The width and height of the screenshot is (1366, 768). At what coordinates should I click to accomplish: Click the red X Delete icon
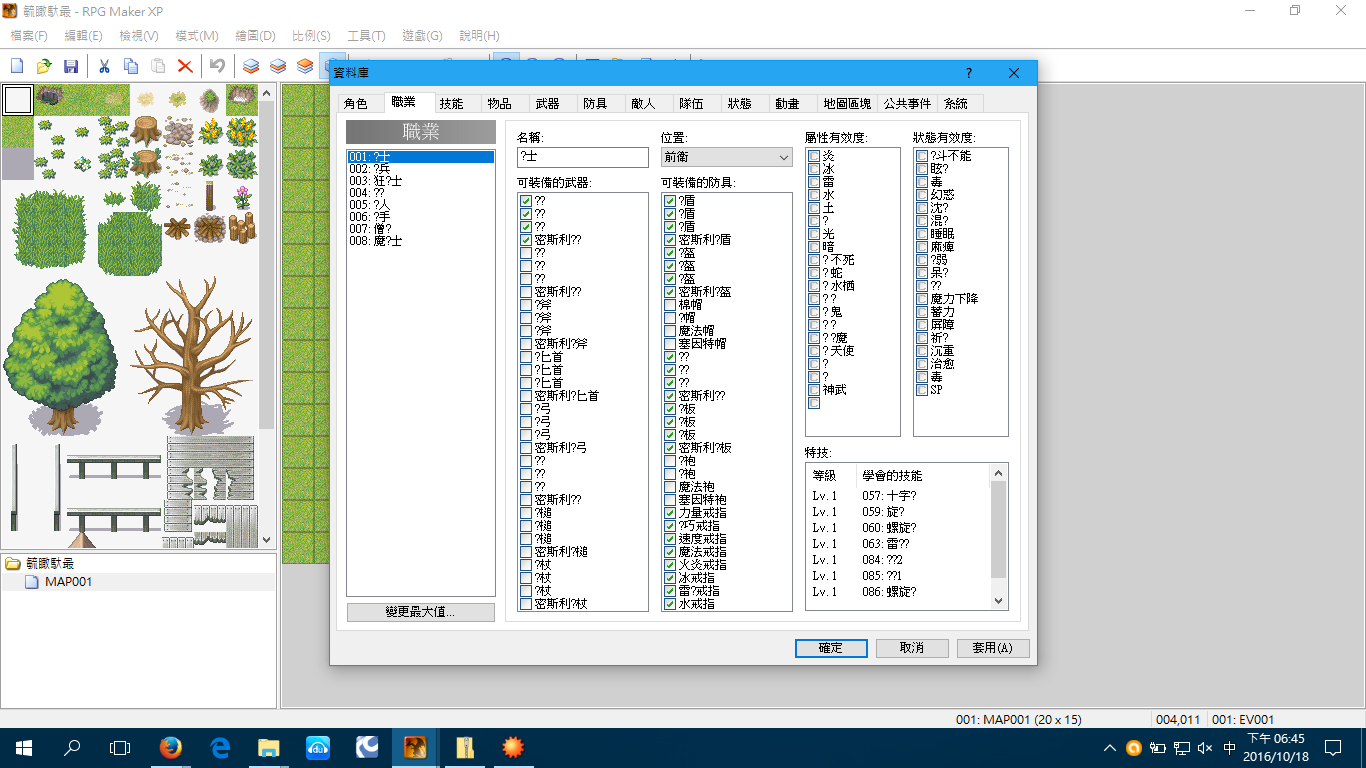coord(185,66)
